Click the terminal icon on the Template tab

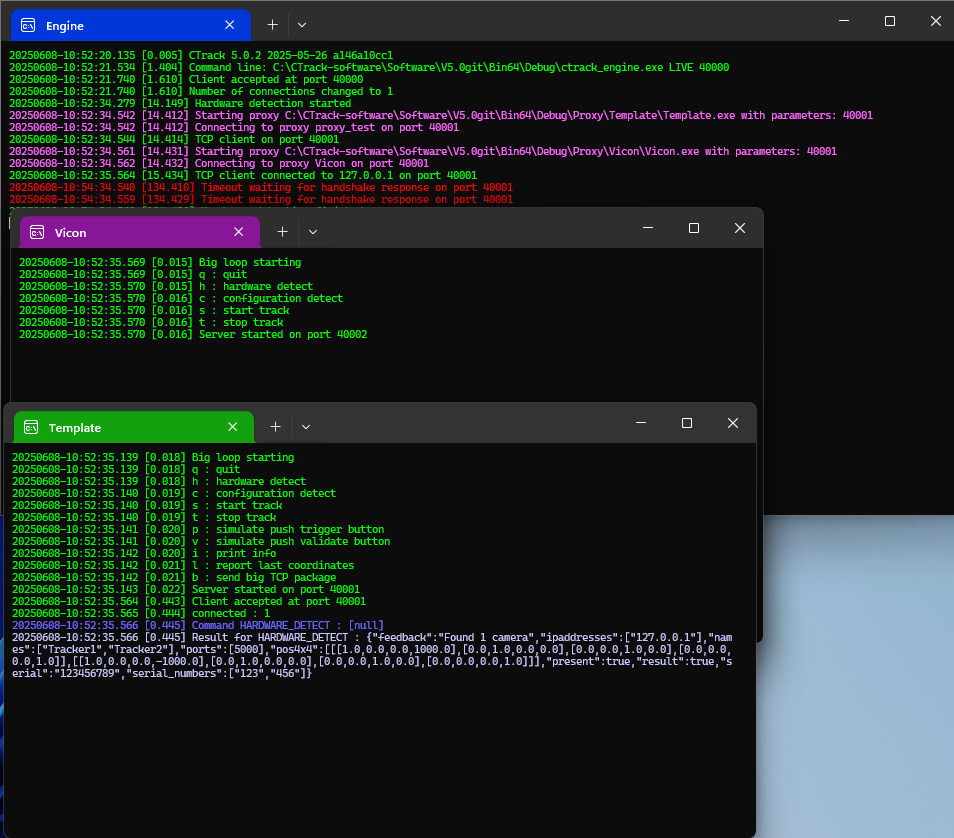pos(31,427)
